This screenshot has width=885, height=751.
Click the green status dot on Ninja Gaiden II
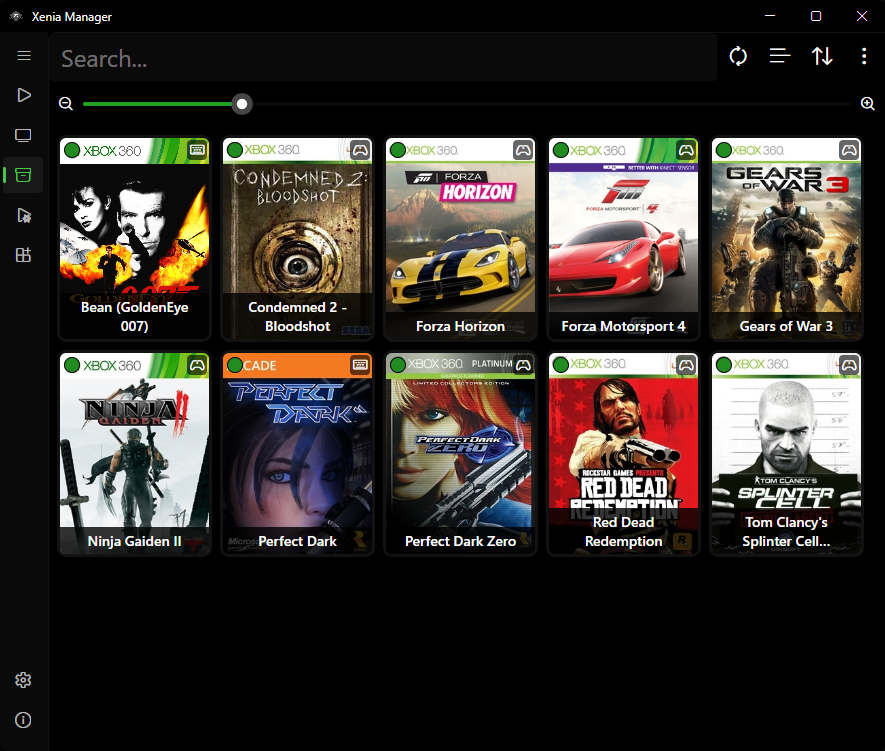point(72,365)
